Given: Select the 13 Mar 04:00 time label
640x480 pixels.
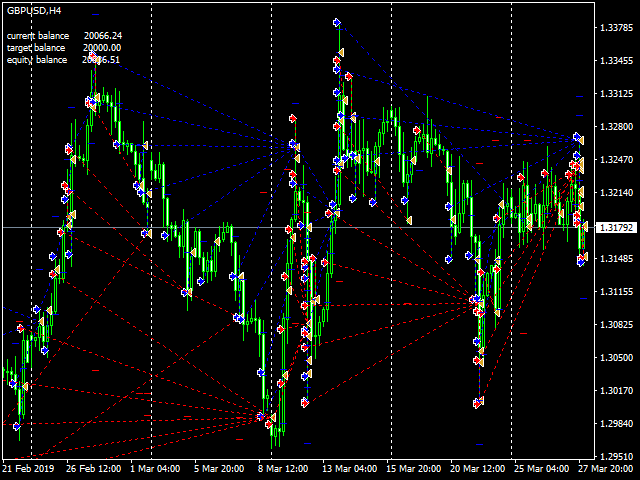Looking at the screenshot, I should click(350, 468).
